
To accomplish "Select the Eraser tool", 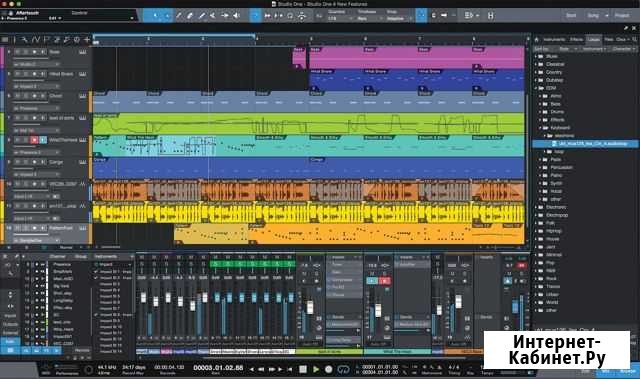I will point(190,16).
